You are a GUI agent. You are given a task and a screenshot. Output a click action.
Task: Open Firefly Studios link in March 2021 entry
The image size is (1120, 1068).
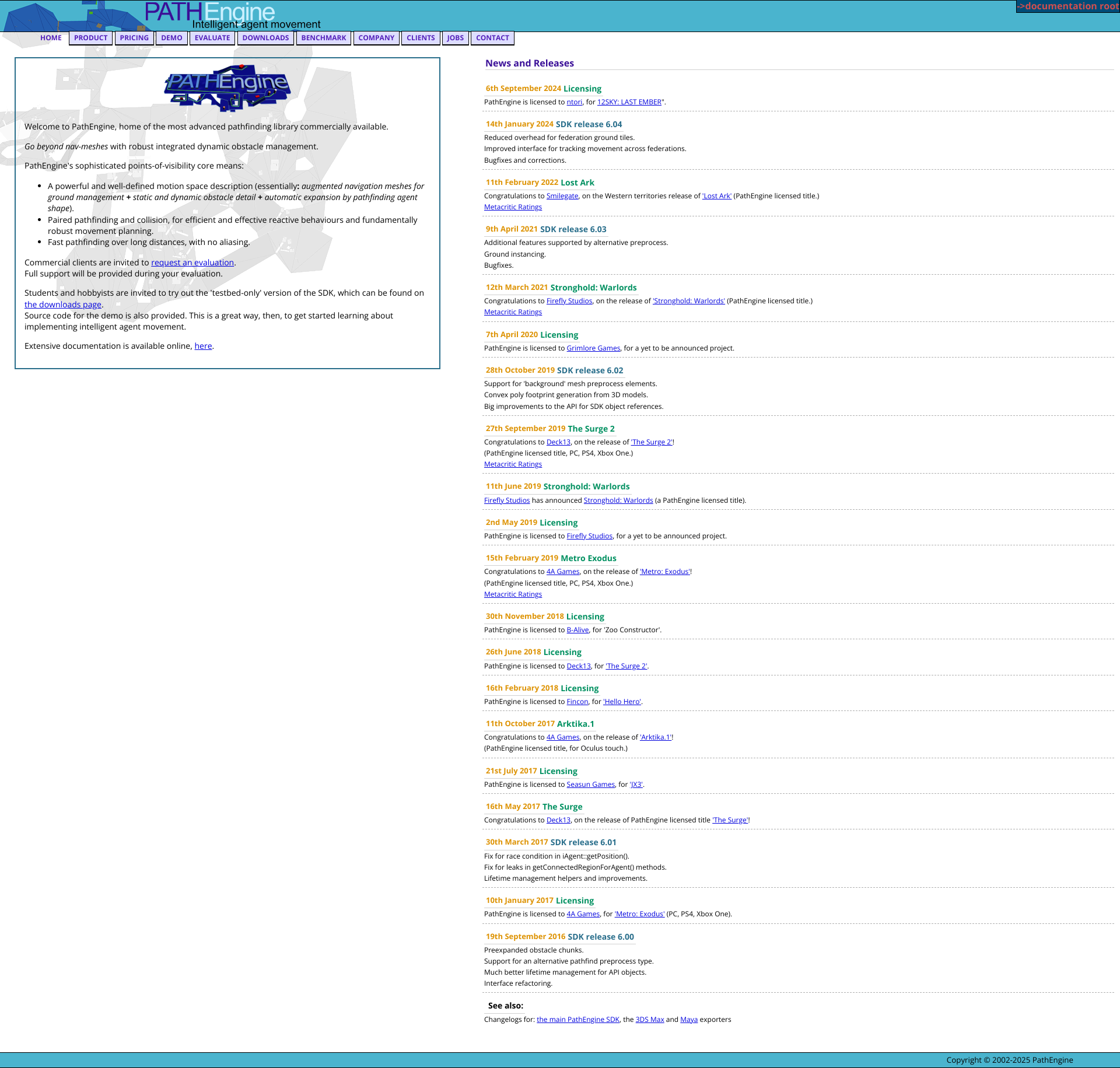point(569,301)
